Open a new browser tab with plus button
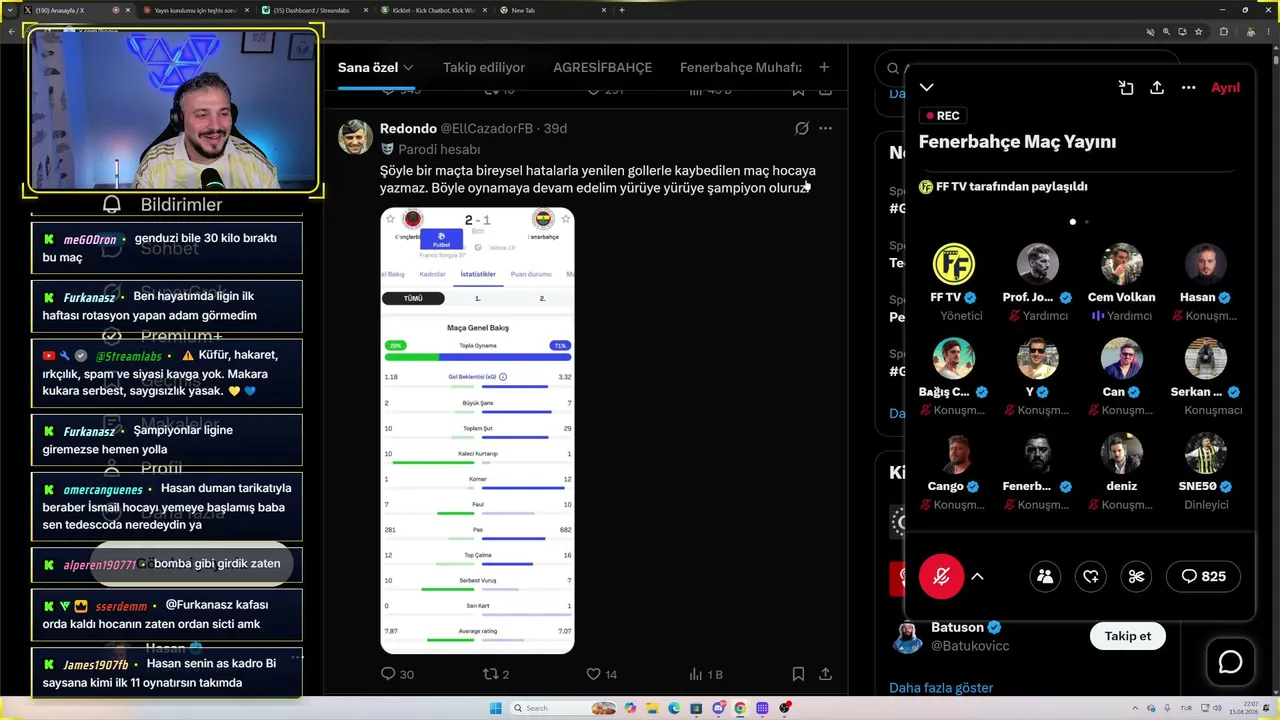 (622, 10)
